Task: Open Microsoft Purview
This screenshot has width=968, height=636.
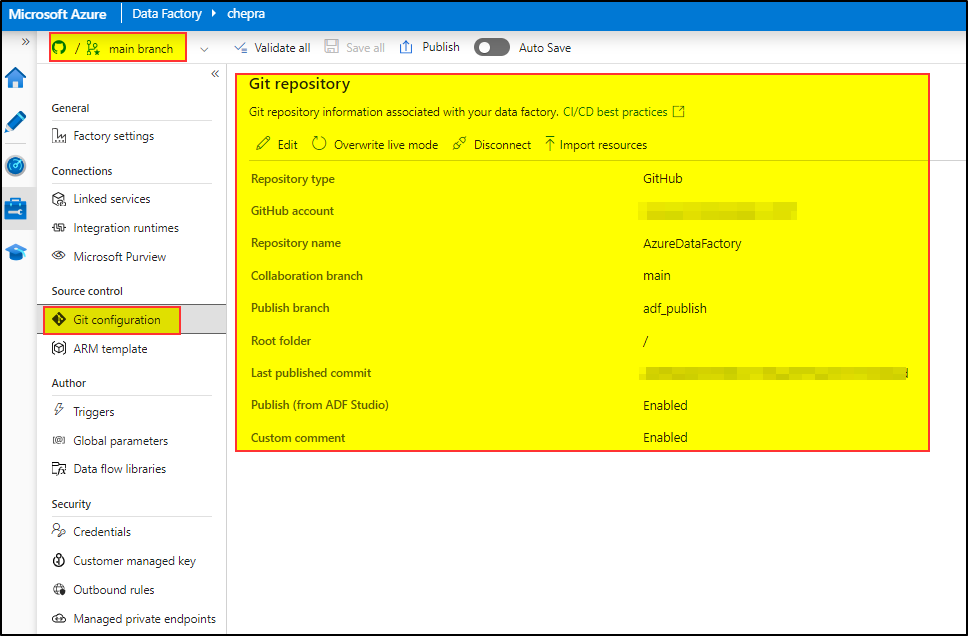Action: coord(120,257)
